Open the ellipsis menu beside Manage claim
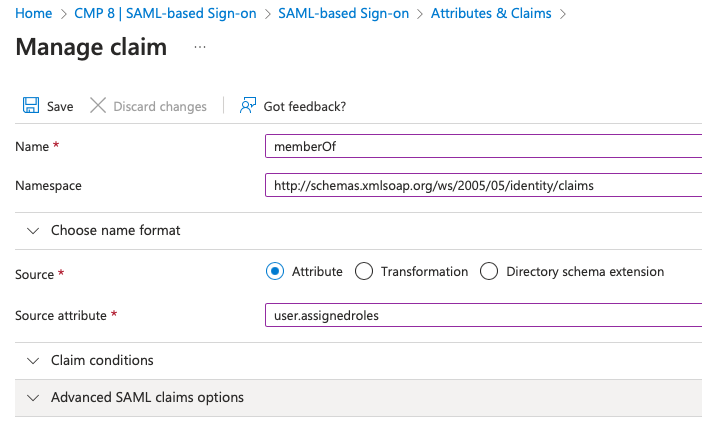 pos(200,47)
